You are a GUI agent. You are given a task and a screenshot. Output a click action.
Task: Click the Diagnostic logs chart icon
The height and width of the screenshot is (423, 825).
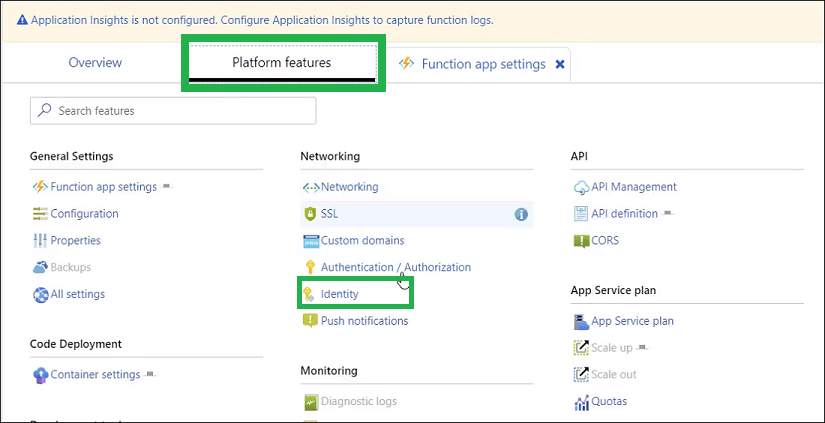click(x=311, y=402)
